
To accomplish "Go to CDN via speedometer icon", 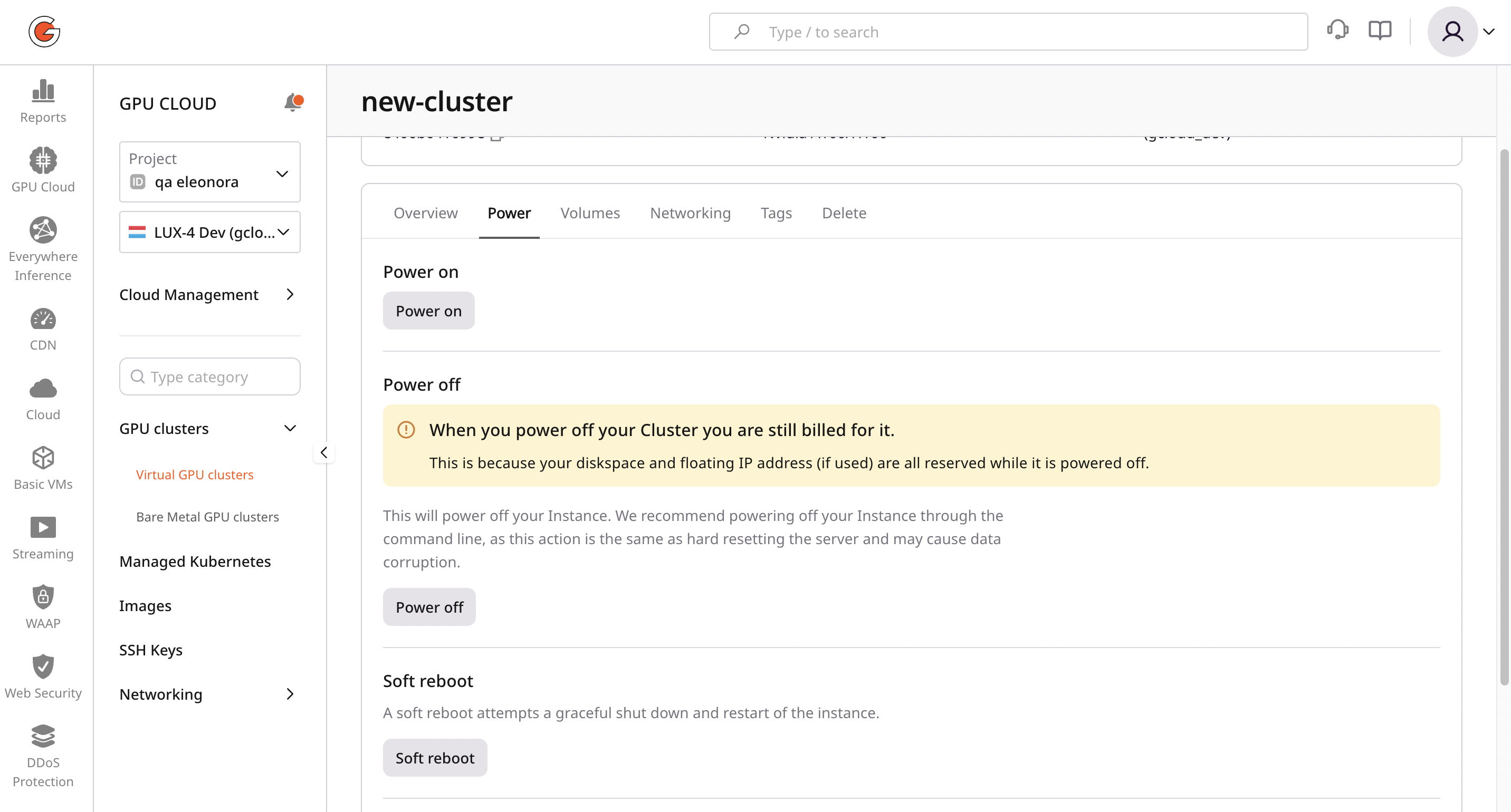I will [43, 320].
